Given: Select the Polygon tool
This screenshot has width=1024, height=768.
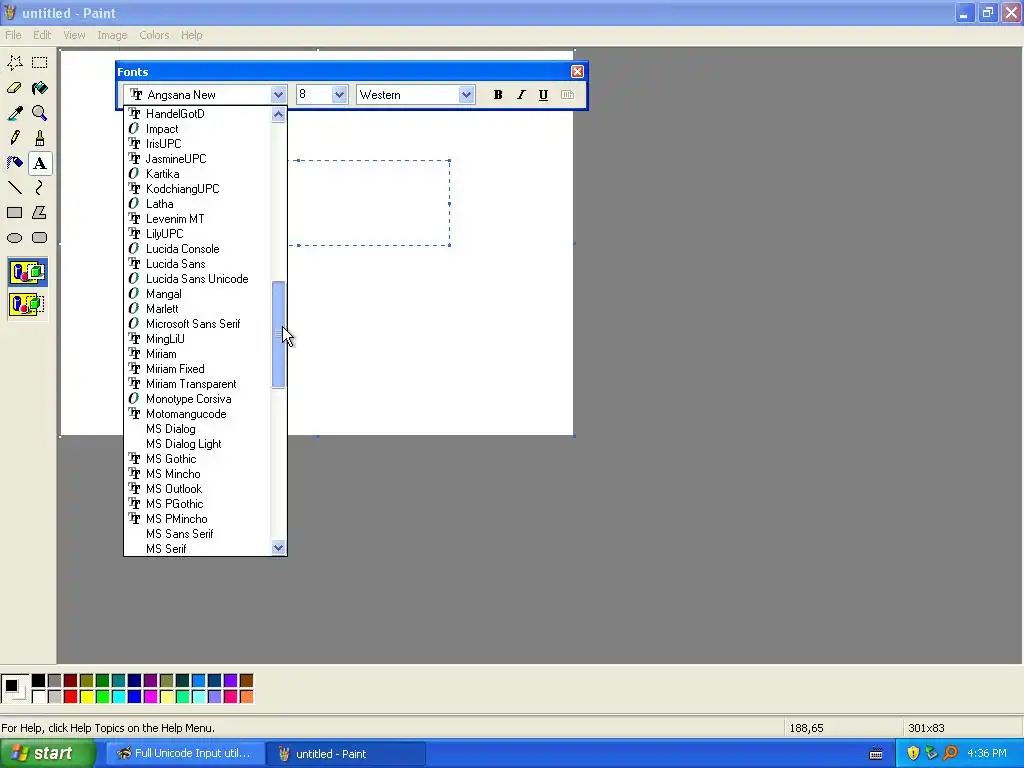Looking at the screenshot, I should click(40, 213).
